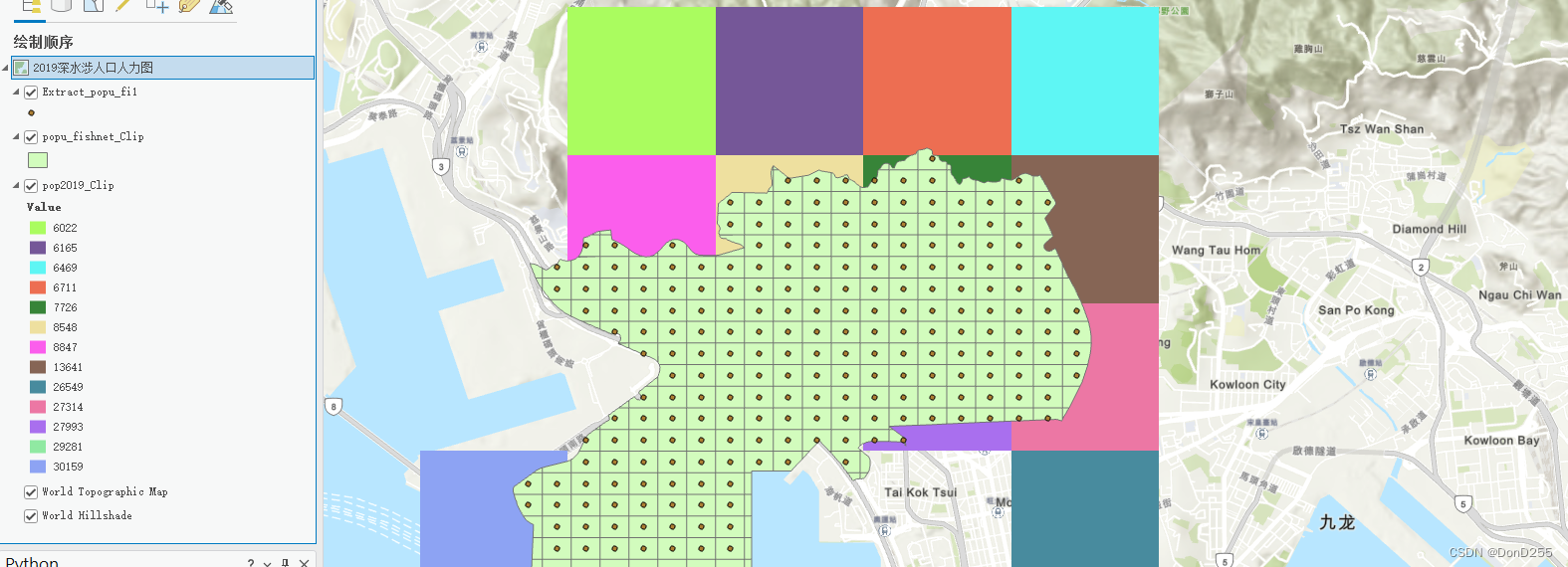Viewport: 1568px width, 567px height.
Task: Click color swatch for value 27314
Action: click(38, 407)
